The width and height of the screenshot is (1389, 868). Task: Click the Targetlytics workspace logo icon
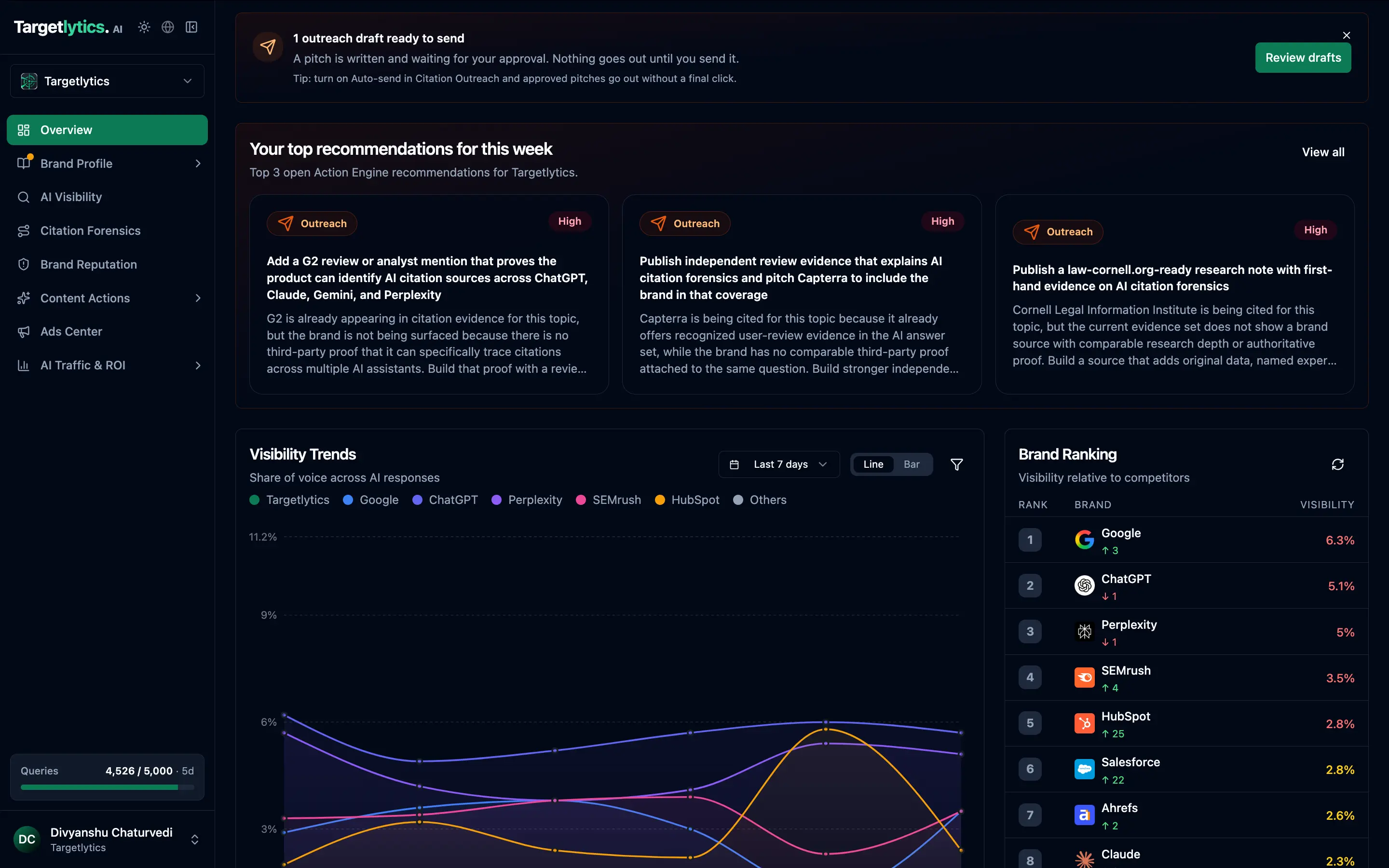pos(29,81)
